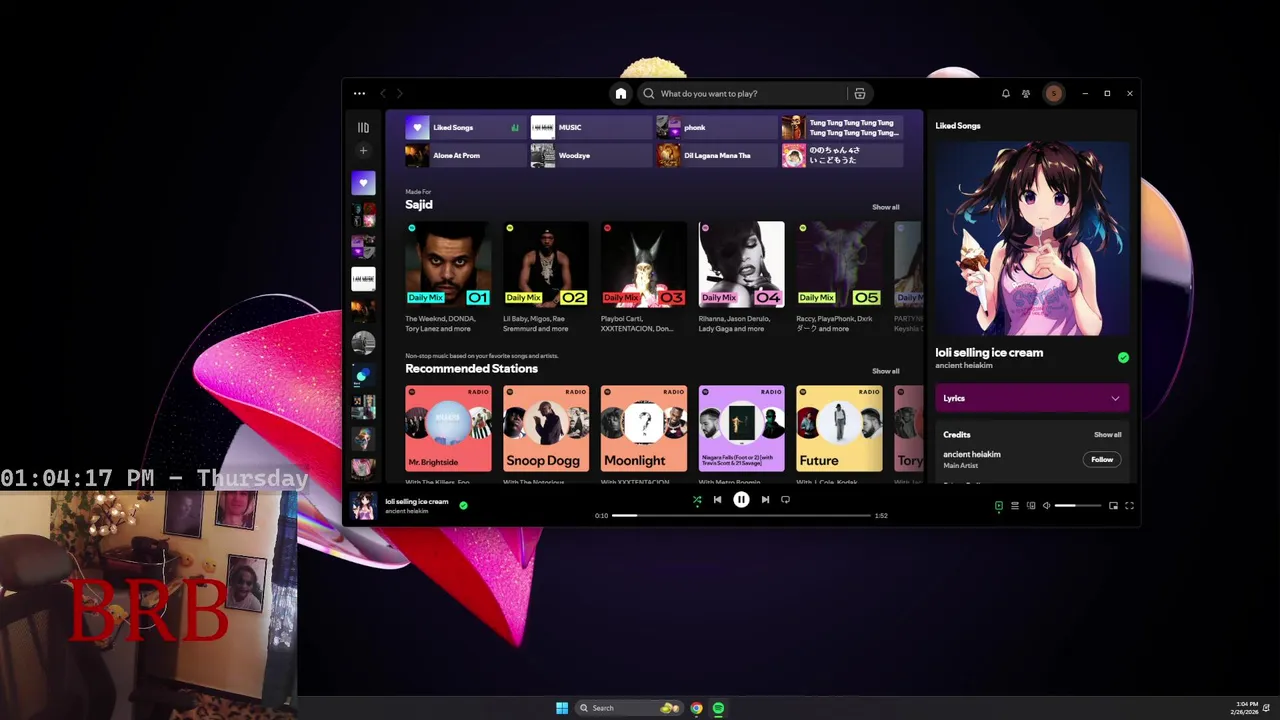Open loli selling ice cream title in panel
The height and width of the screenshot is (720, 1280).
click(x=989, y=353)
